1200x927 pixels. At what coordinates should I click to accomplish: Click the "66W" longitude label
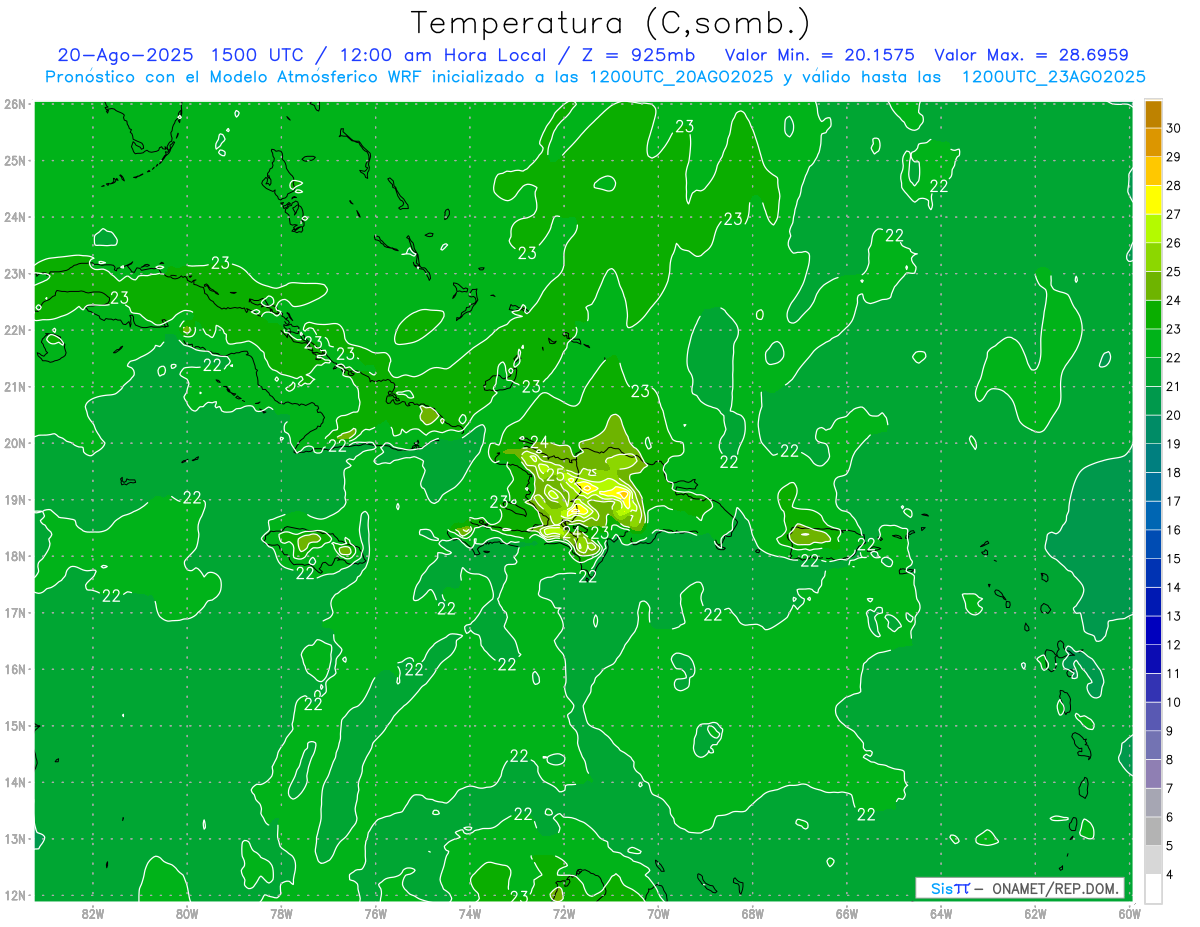pos(846,913)
